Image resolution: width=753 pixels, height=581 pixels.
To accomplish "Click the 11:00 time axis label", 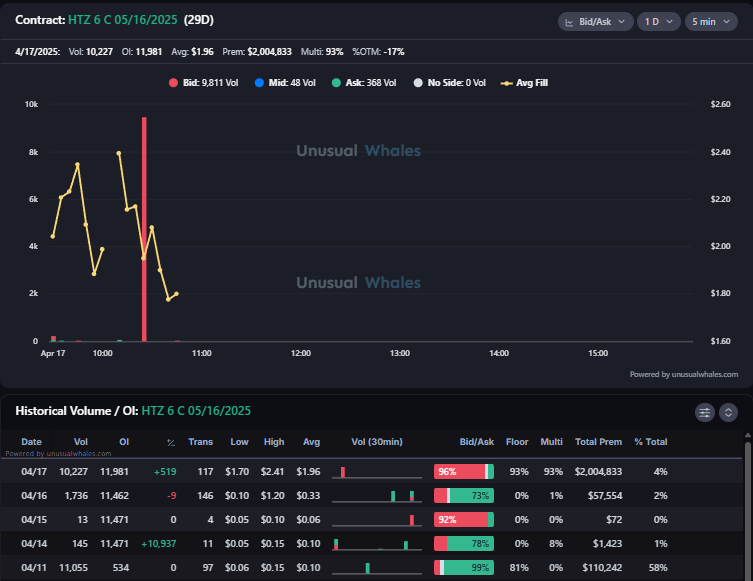I will click(202, 353).
